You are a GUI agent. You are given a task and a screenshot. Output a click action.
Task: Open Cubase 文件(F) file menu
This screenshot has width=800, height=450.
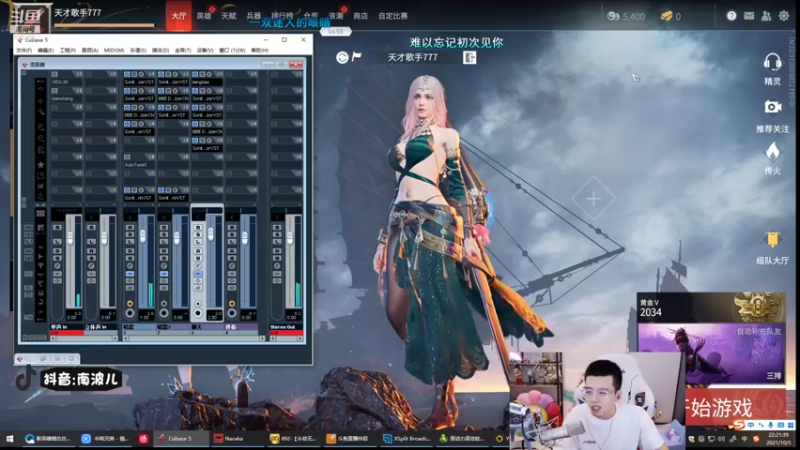24,51
